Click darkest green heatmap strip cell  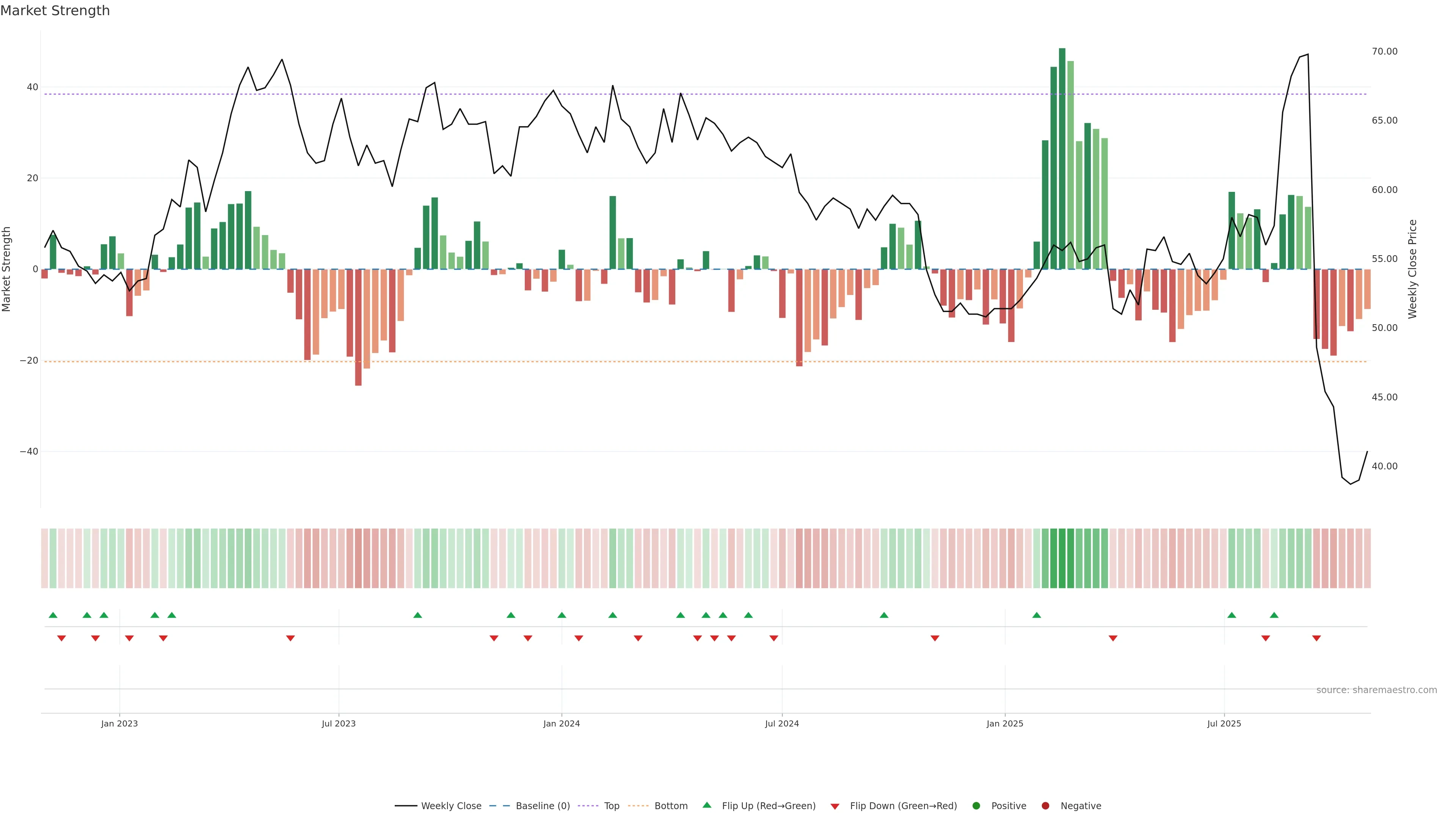coord(1062,559)
